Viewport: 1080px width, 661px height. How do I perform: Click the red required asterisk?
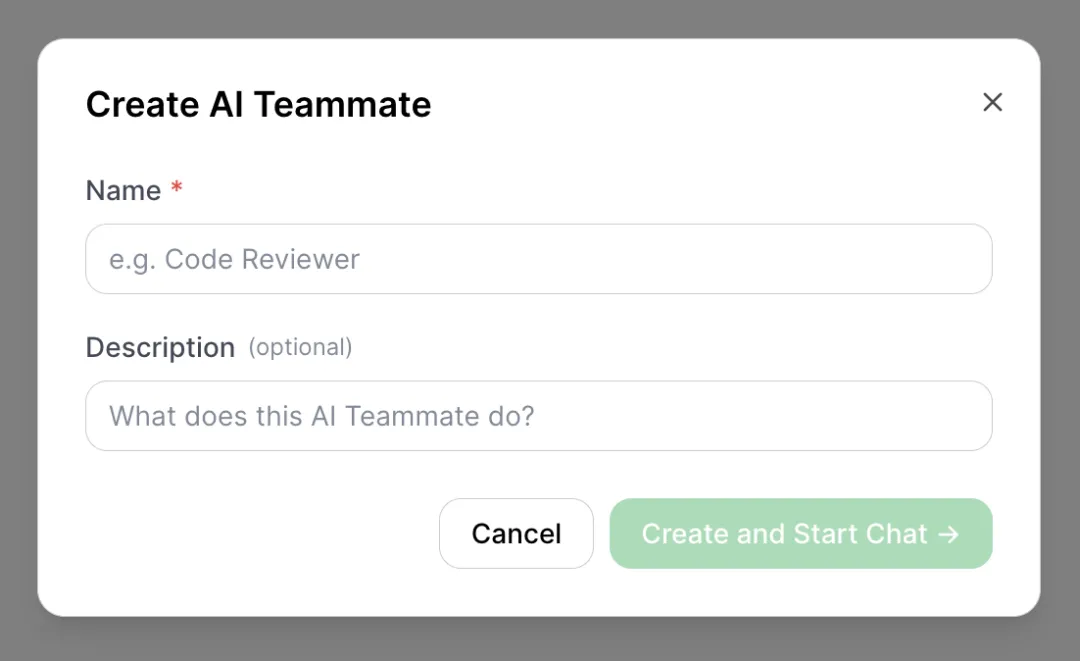(177, 189)
